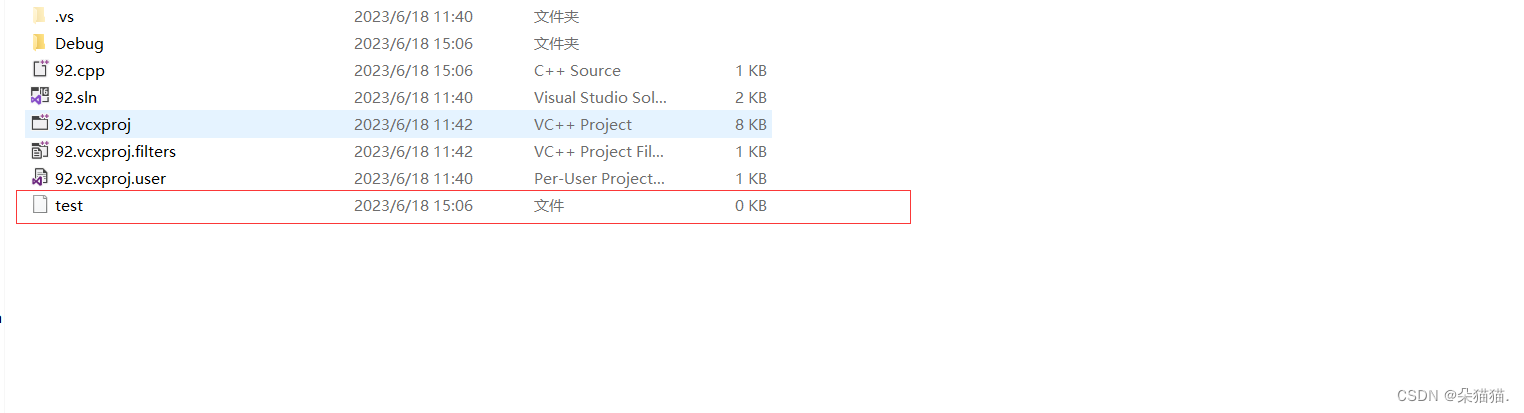1524x413 pixels.
Task: Click the .vs folder name
Action: pyautogui.click(x=65, y=17)
